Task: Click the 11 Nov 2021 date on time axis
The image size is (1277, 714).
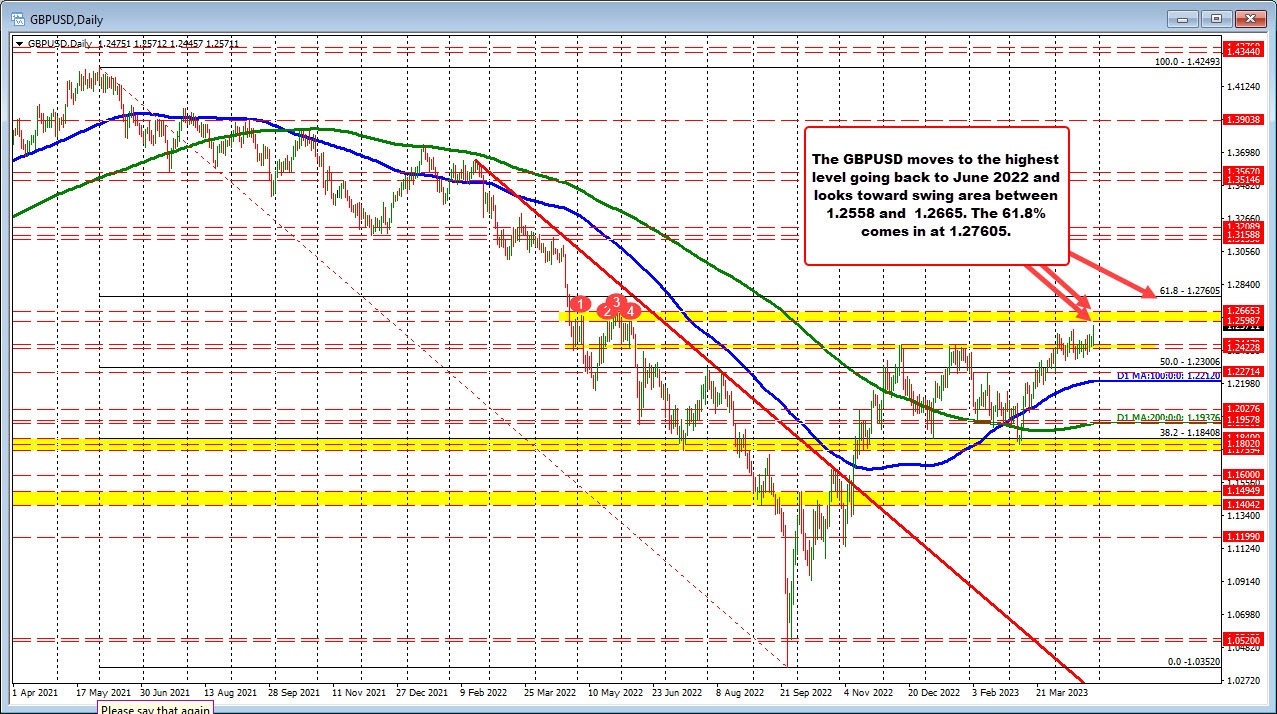Action: click(361, 691)
